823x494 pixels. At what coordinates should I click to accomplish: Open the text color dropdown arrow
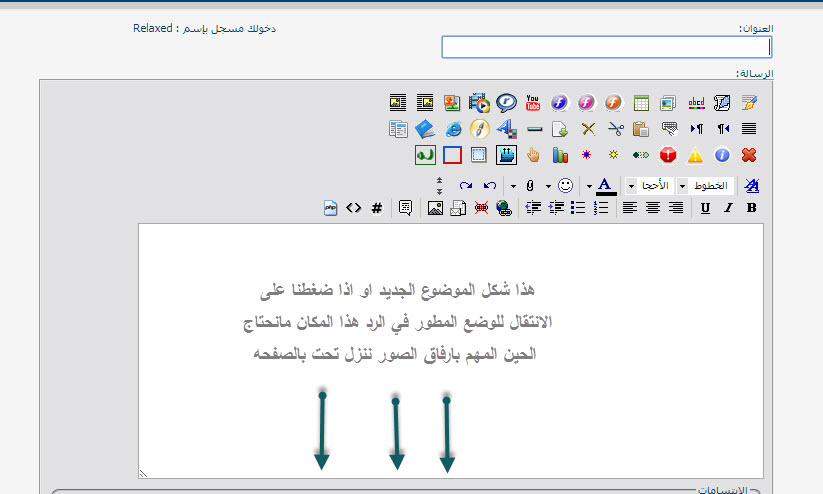tap(589, 186)
